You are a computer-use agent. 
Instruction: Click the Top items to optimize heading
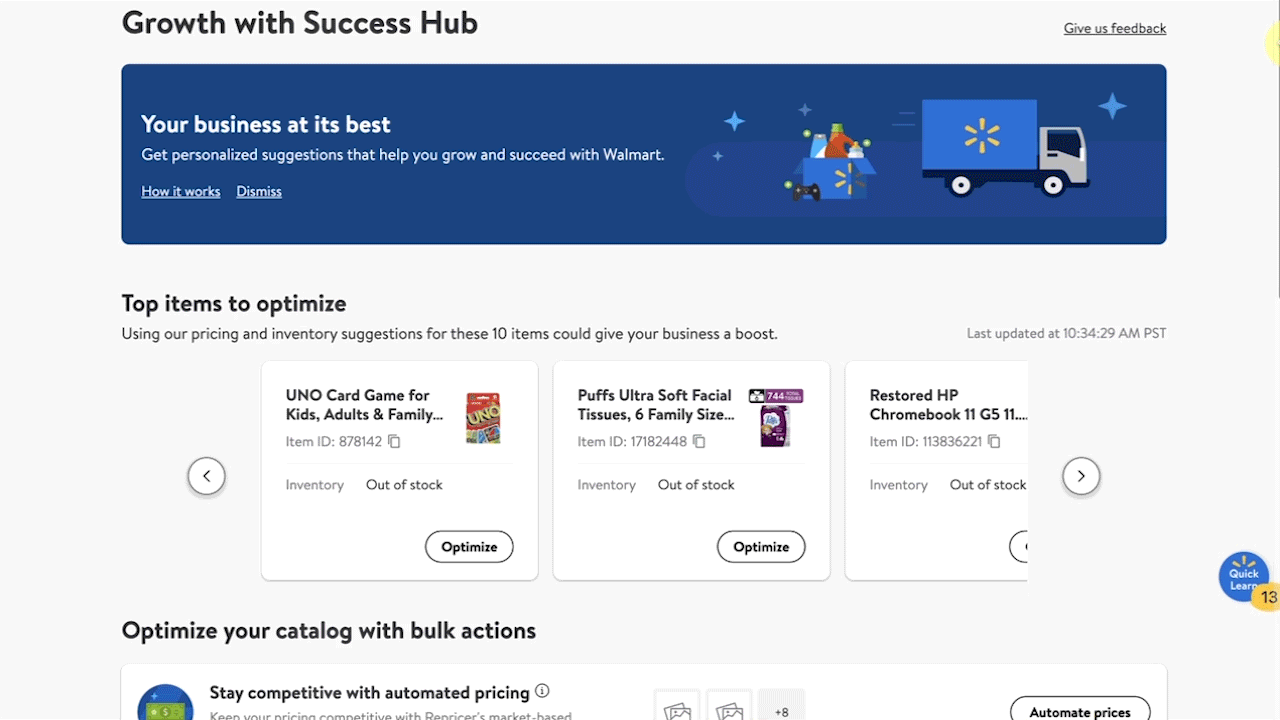234,303
